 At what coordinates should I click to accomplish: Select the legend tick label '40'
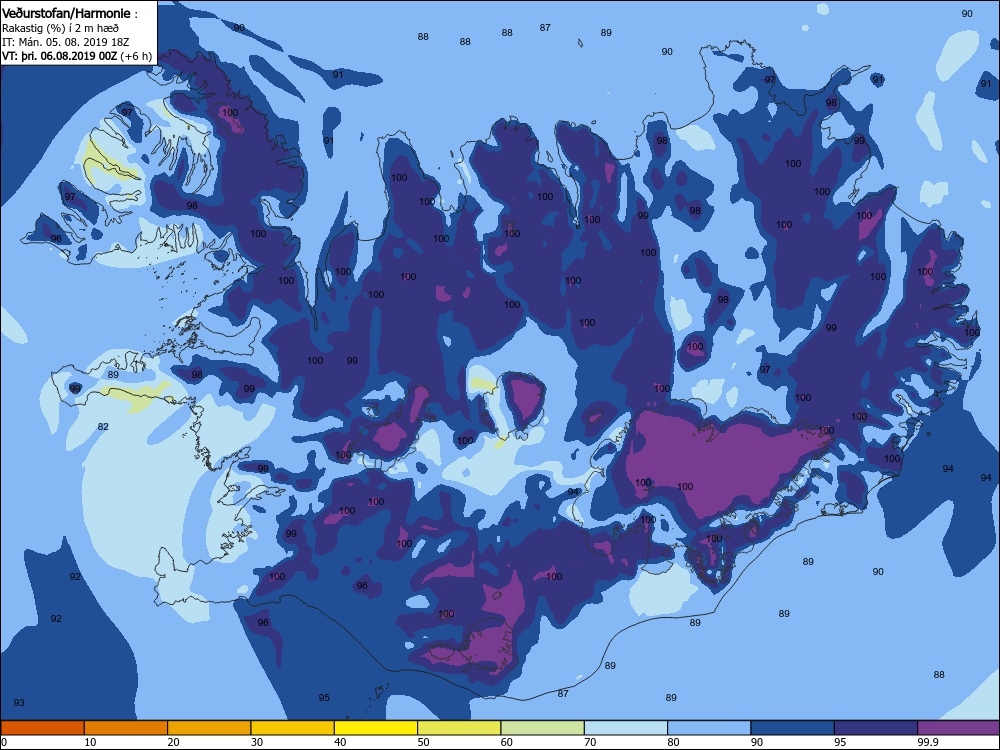(x=340, y=742)
